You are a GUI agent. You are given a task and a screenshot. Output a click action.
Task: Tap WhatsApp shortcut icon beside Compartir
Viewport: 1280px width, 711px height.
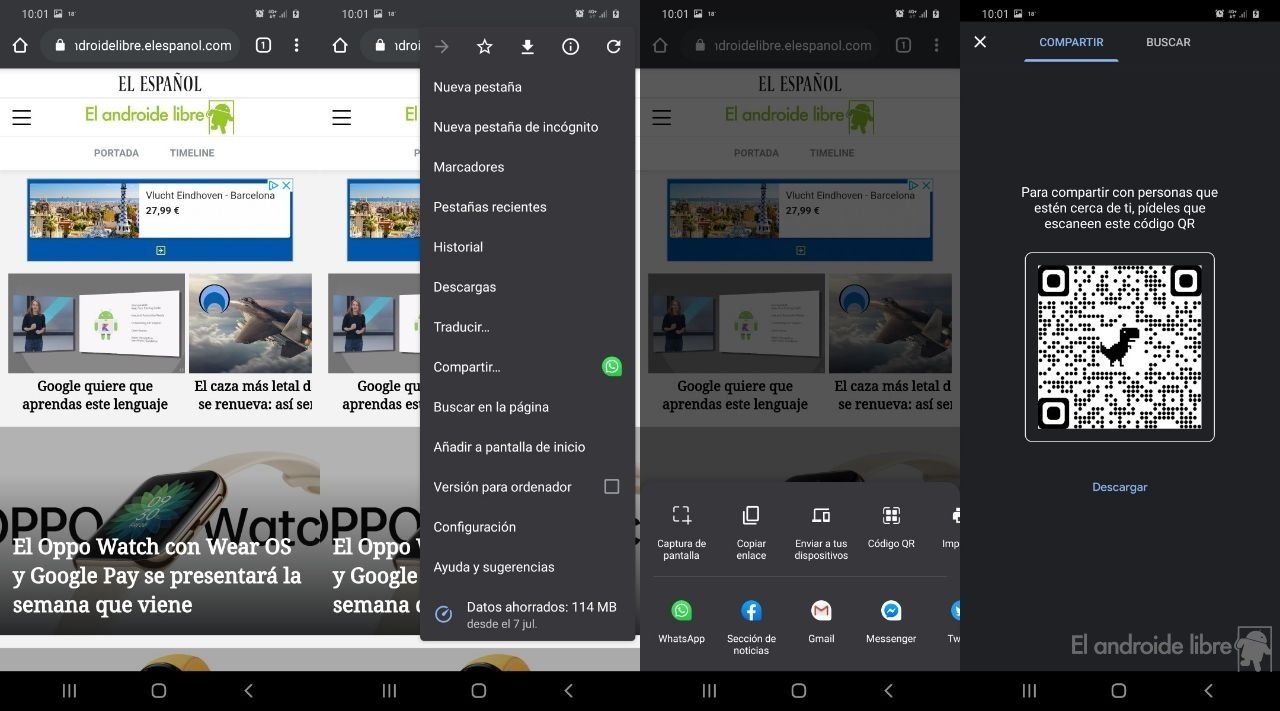[x=612, y=367]
